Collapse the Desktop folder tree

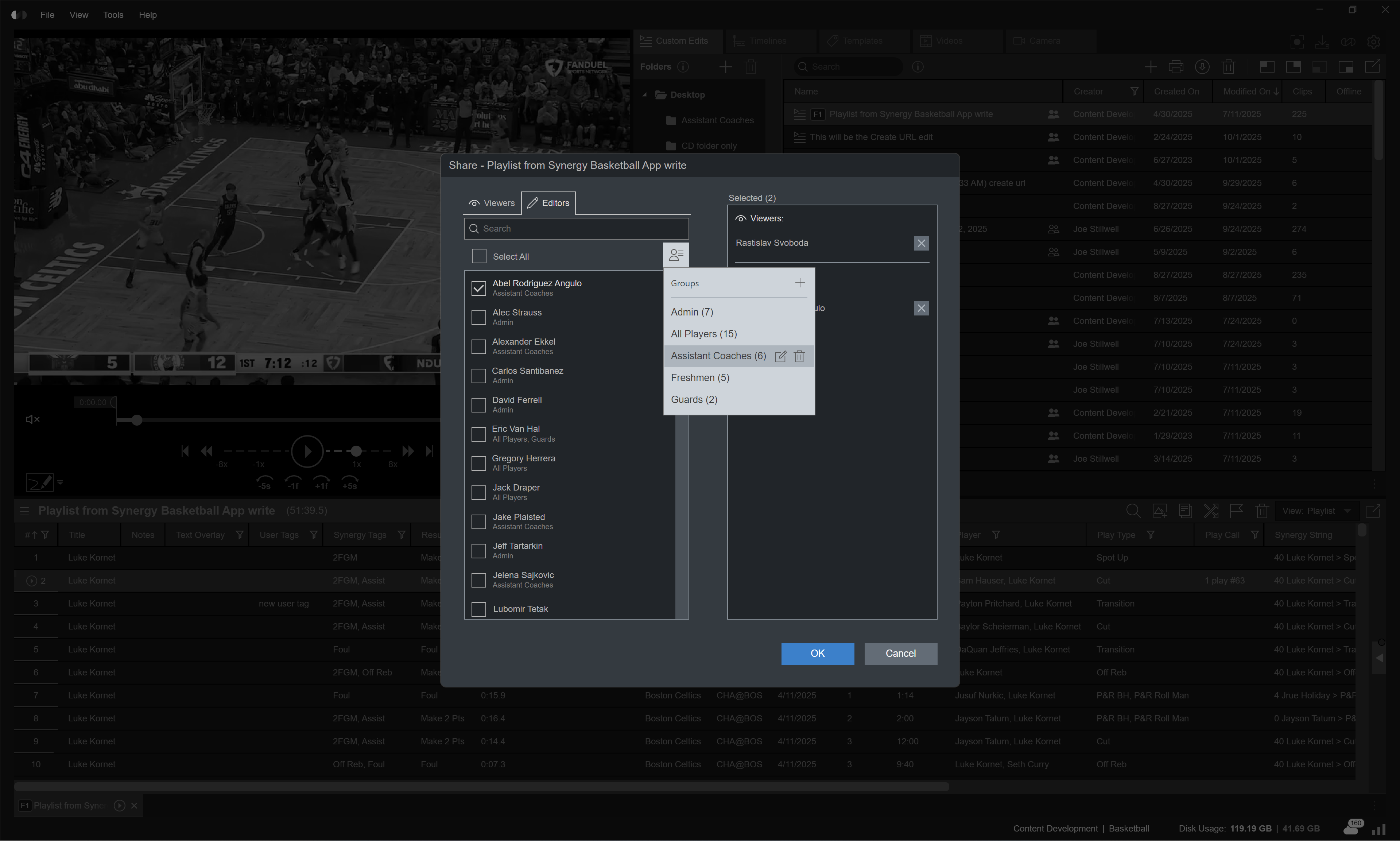coord(645,95)
